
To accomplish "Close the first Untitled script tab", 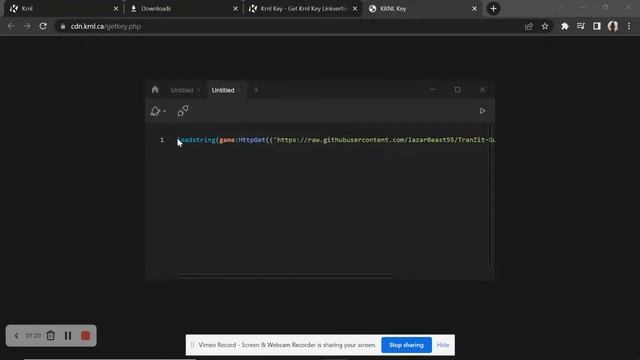I will point(198,90).
